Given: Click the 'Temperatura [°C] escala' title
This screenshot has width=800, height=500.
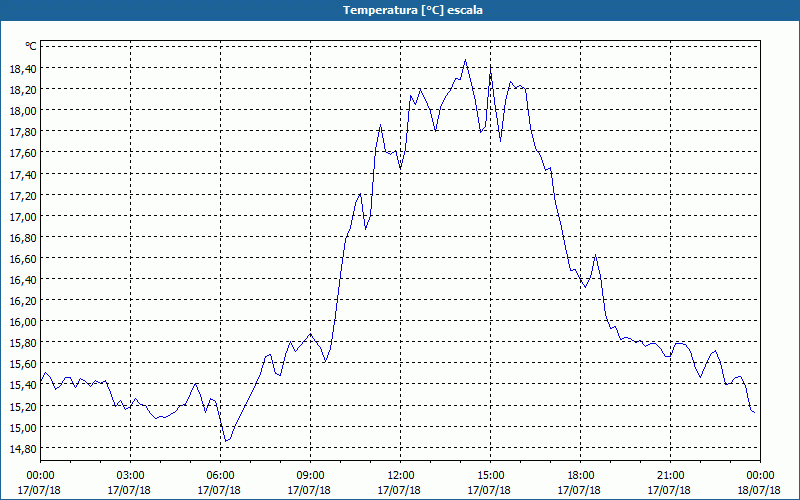Looking at the screenshot, I should tap(413, 10).
